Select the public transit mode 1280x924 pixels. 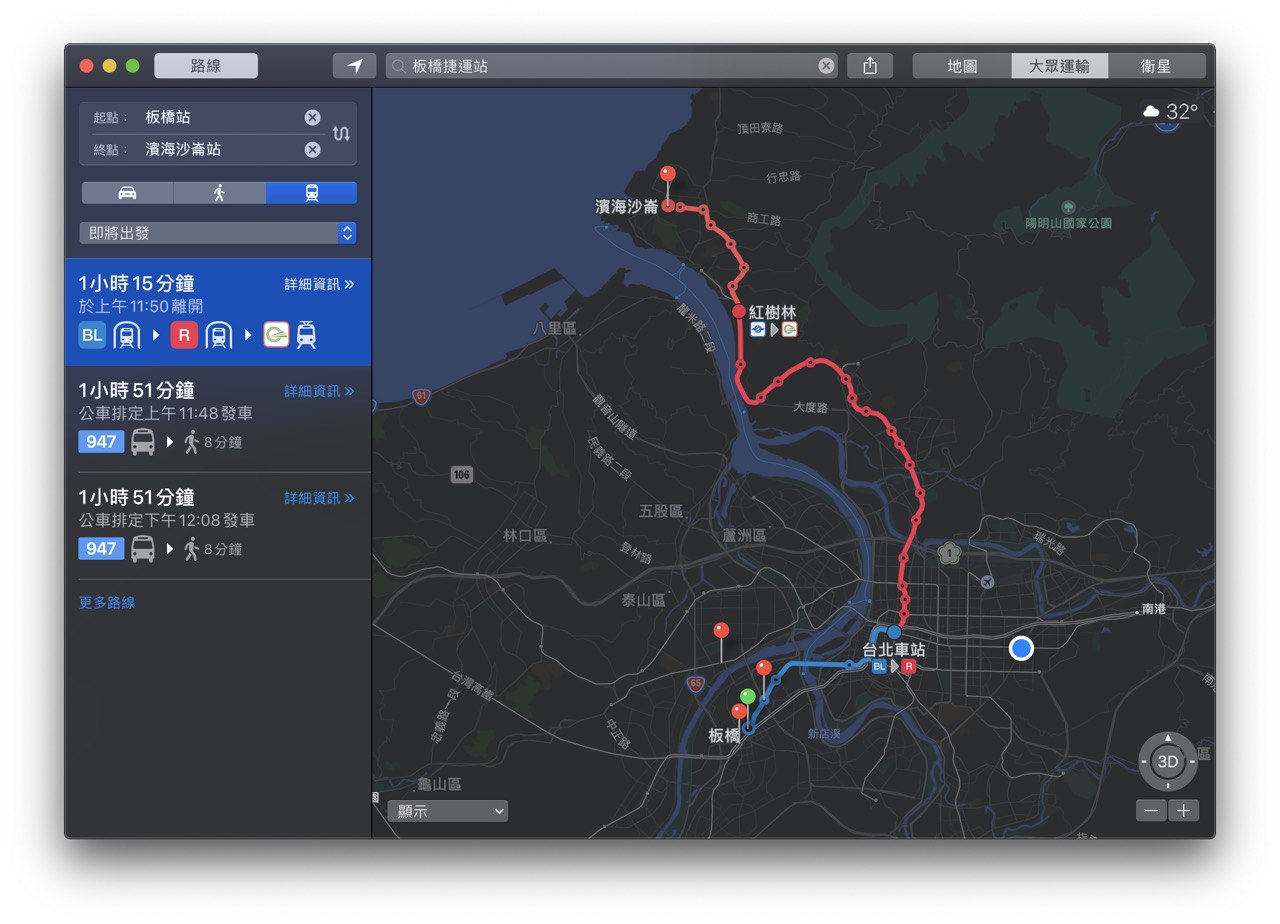tap(311, 193)
